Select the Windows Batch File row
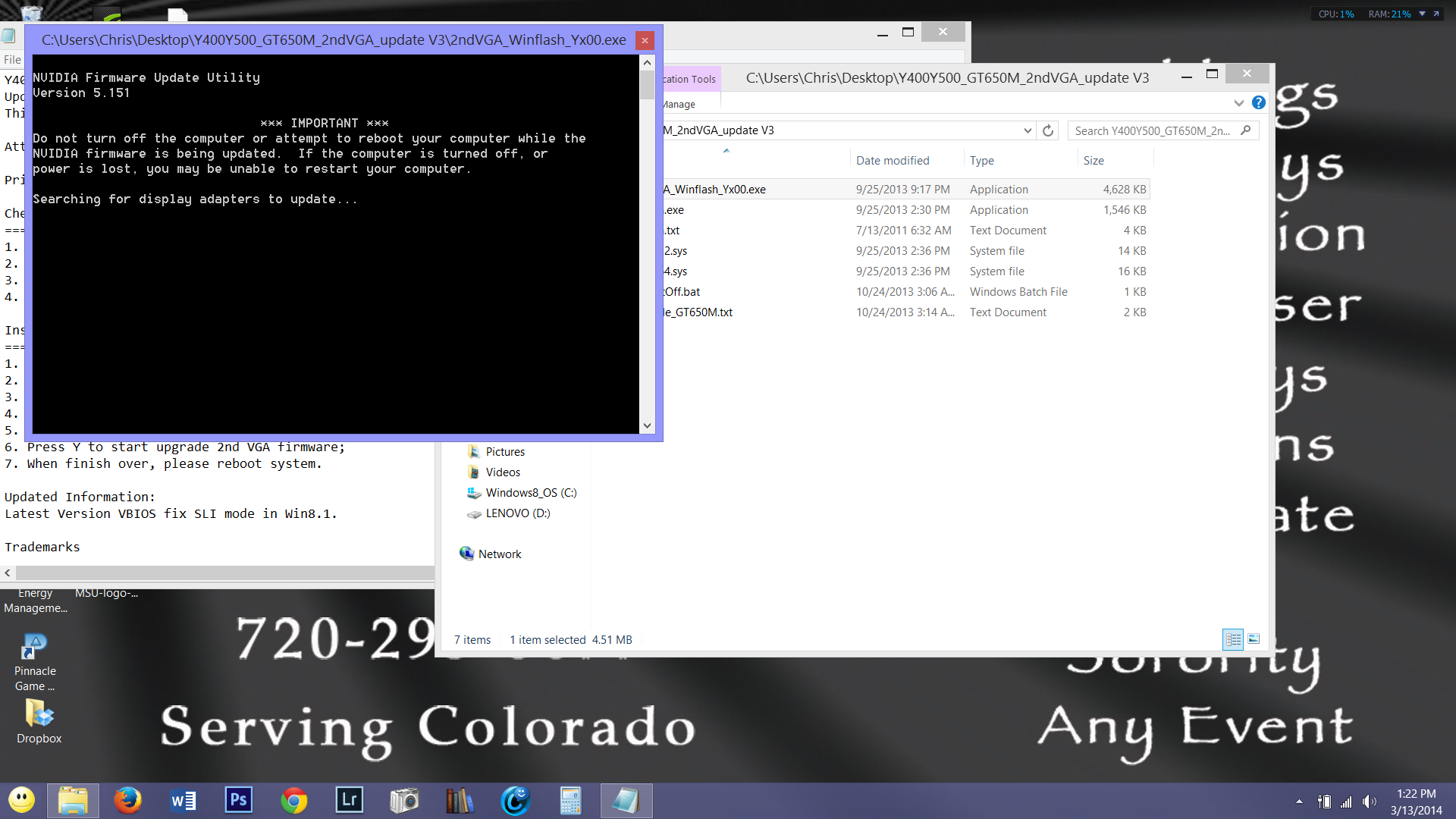The image size is (1456, 819). coord(906,292)
